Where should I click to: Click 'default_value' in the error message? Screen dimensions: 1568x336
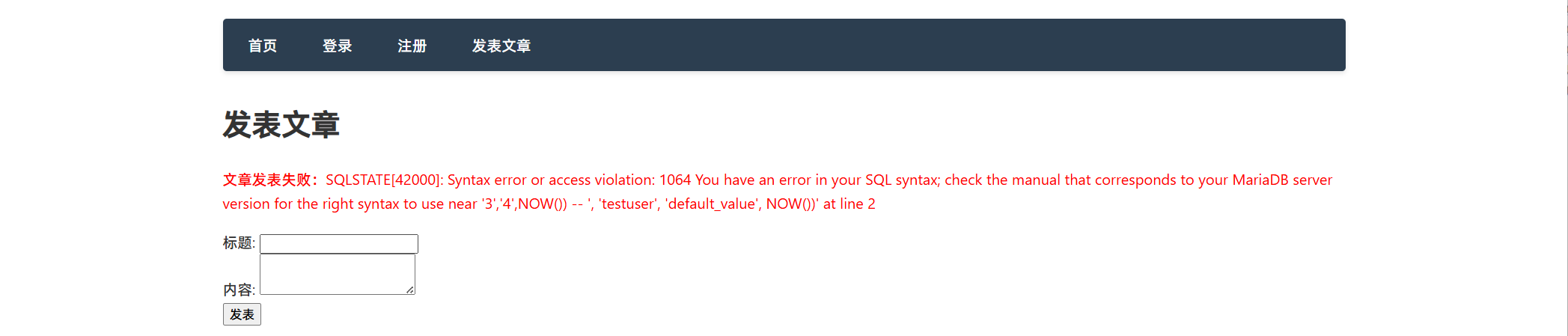(711, 204)
